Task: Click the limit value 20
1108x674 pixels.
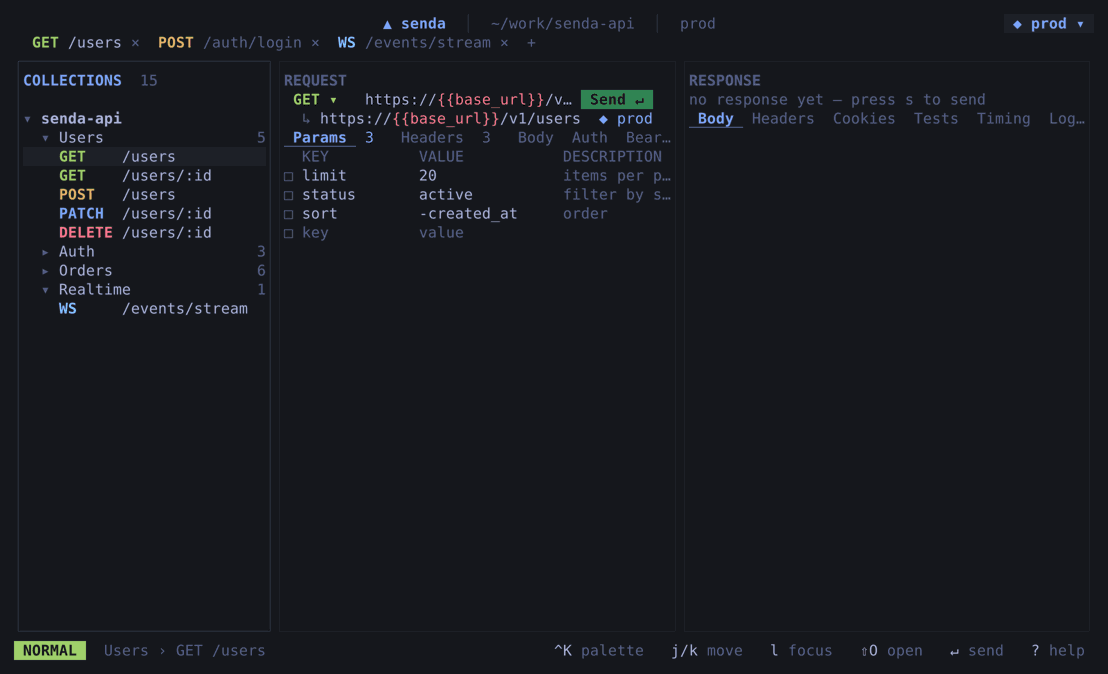Action: (x=428, y=176)
